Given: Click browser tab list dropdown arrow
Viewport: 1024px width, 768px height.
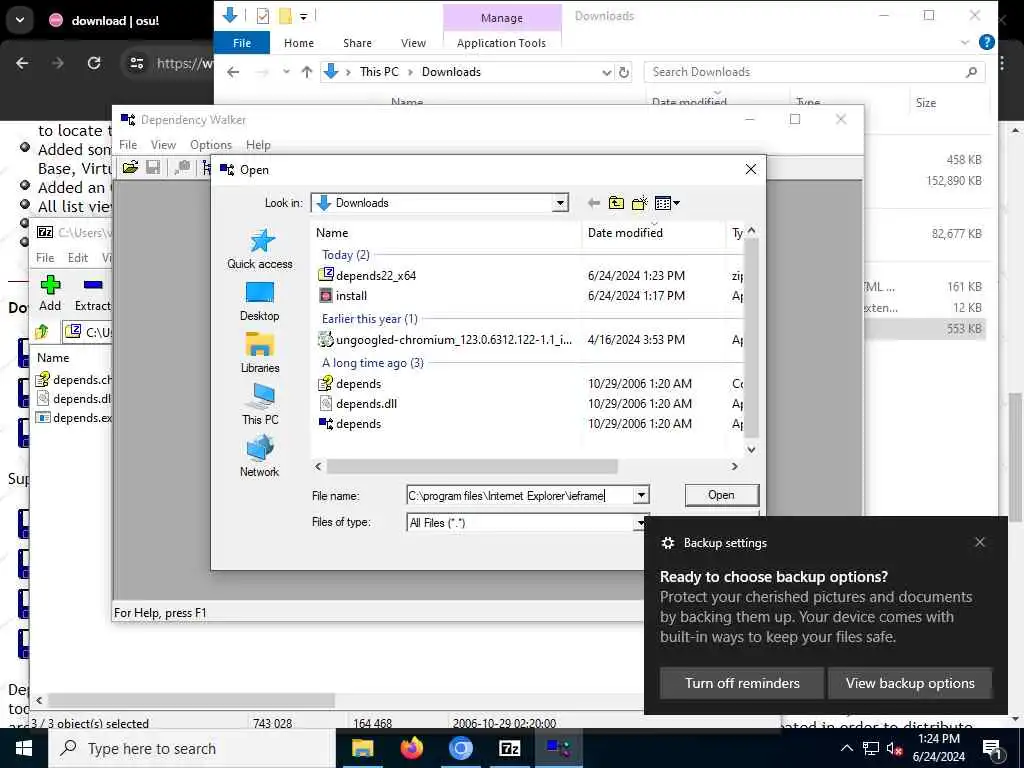Looking at the screenshot, I should point(20,20).
